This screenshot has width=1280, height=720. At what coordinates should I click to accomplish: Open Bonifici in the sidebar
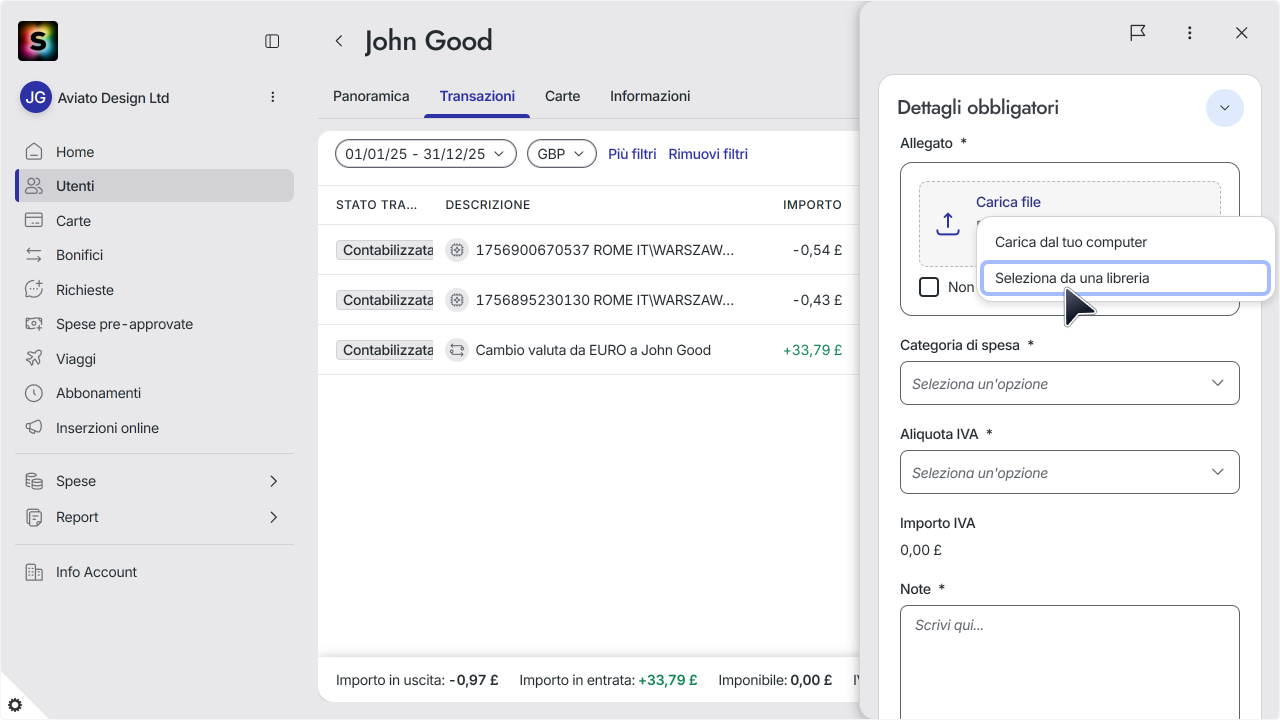point(154,255)
